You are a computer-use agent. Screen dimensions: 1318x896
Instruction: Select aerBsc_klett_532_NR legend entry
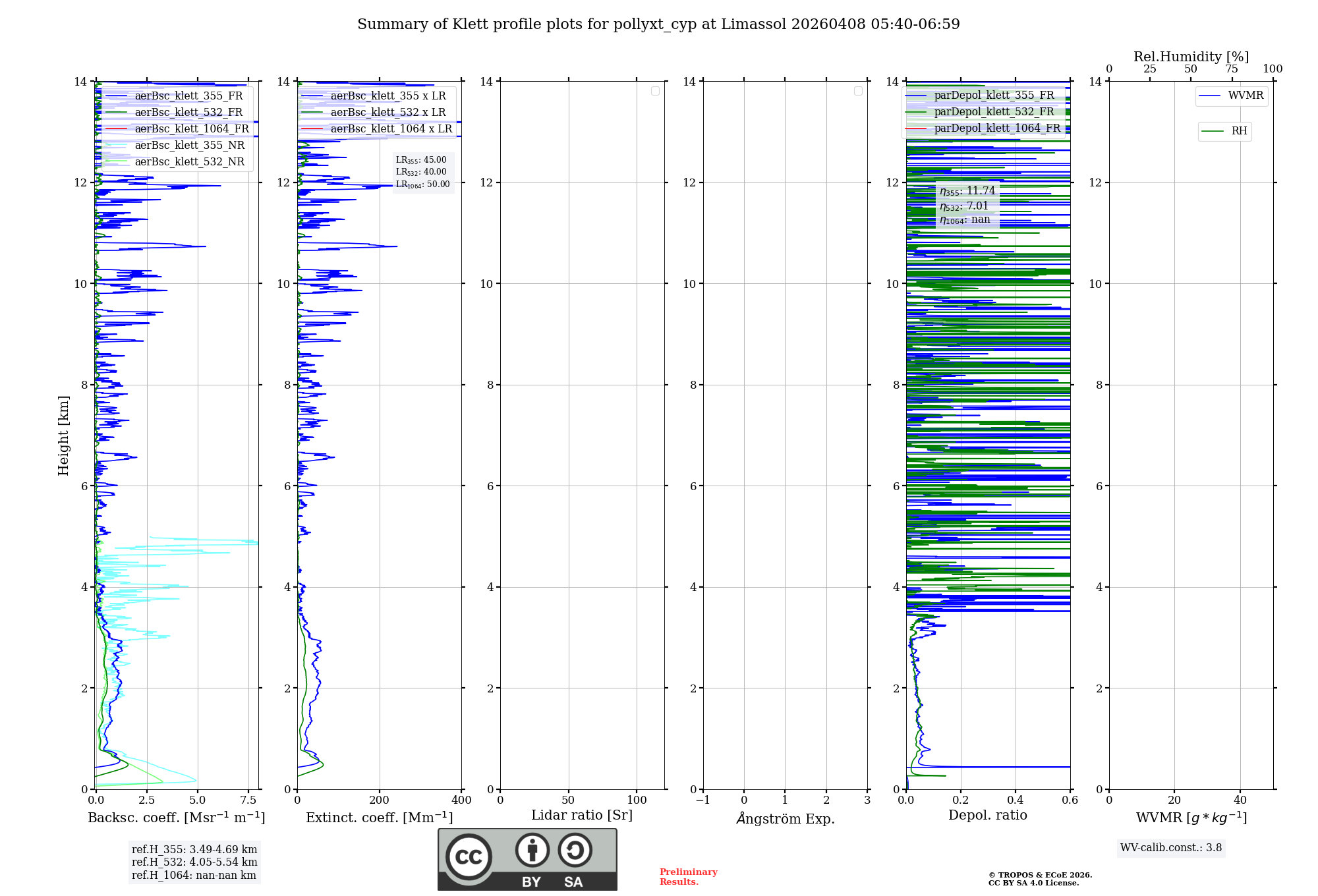[189, 162]
